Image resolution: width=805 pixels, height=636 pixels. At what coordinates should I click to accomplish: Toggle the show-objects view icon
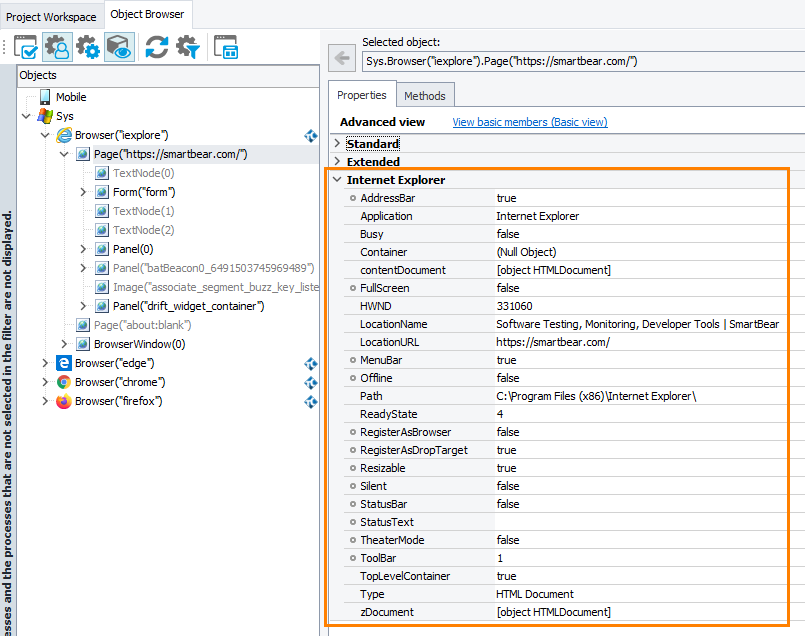tap(119, 47)
